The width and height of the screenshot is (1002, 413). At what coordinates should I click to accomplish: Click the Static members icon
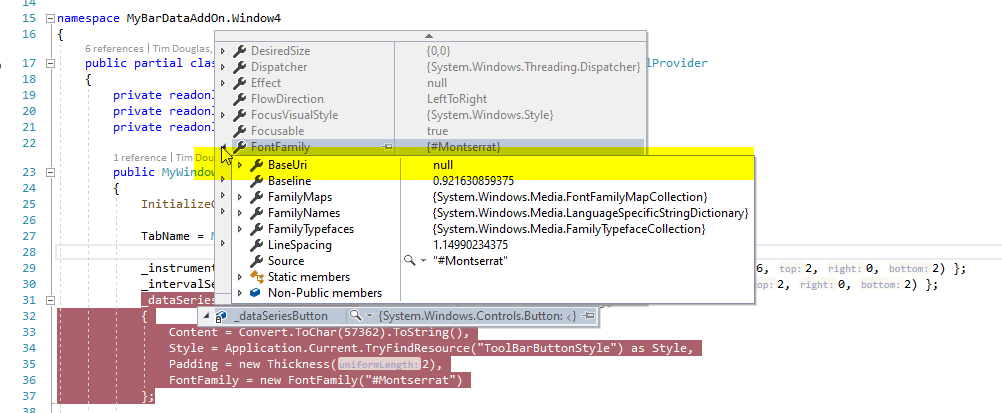pos(256,277)
